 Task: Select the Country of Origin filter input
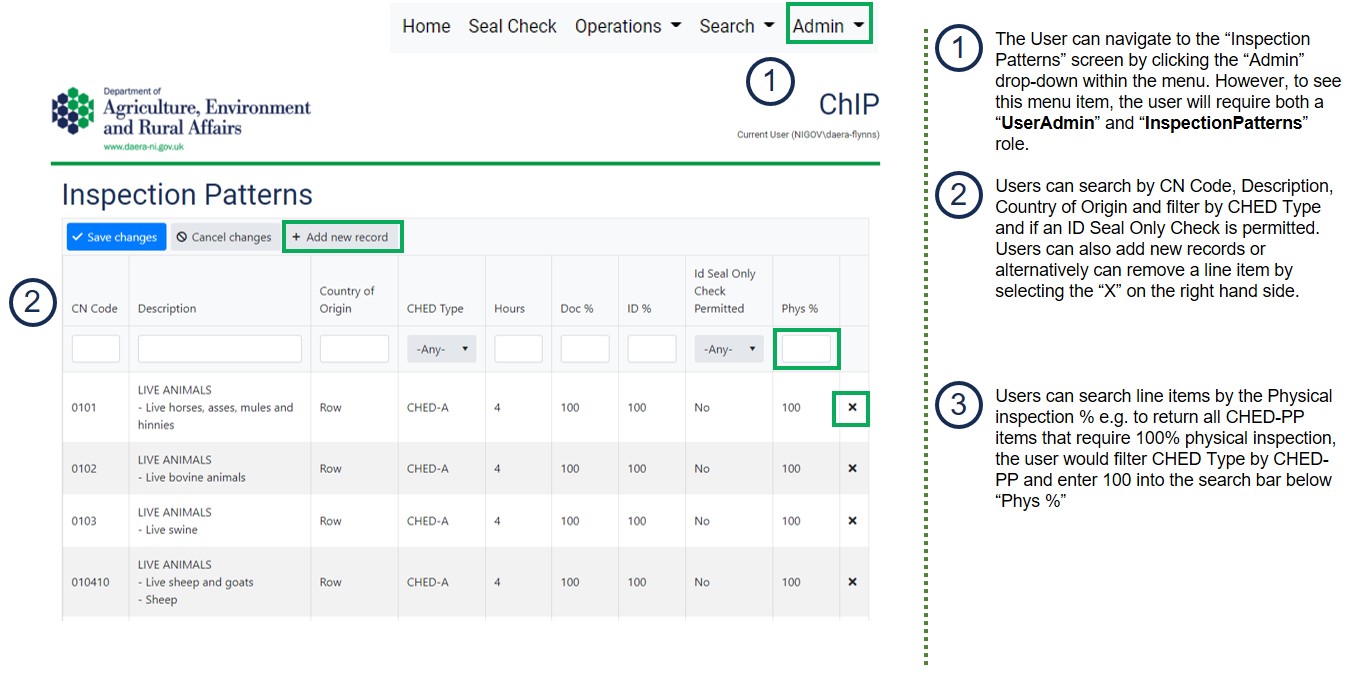tap(354, 349)
